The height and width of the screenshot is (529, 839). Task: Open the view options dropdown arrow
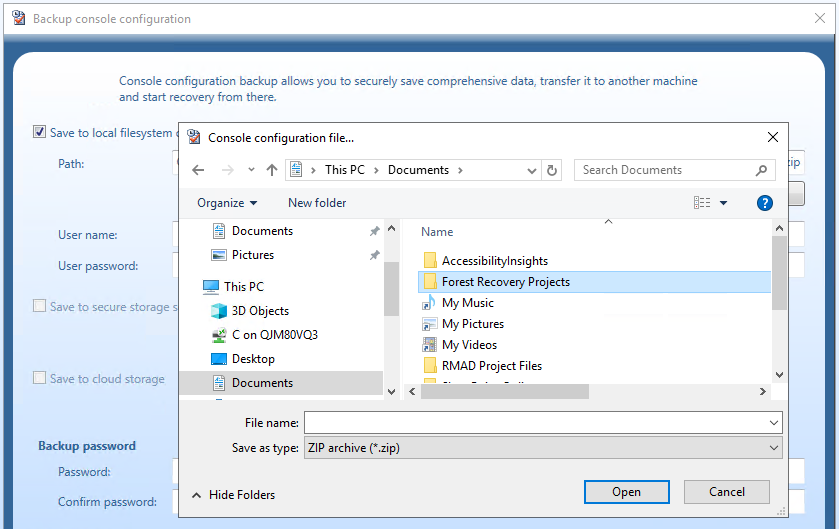723,203
